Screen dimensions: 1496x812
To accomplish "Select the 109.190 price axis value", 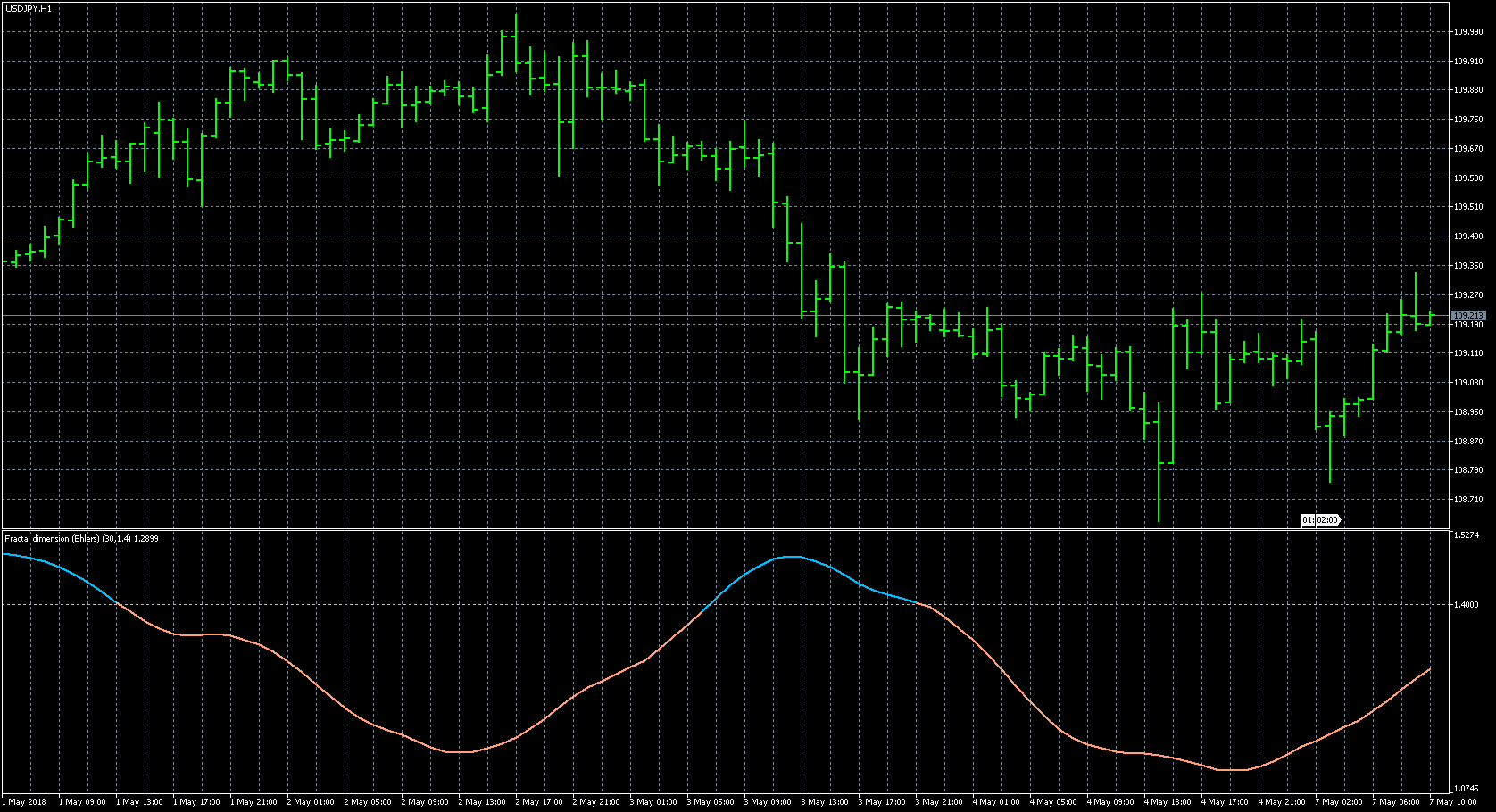I will [x=1468, y=325].
